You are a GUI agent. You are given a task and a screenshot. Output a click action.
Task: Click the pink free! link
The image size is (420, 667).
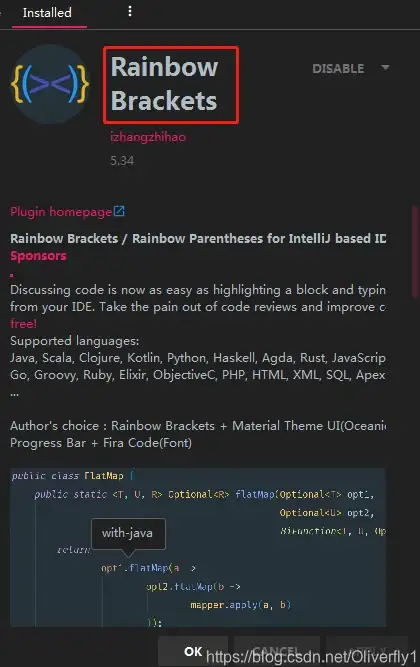(x=23, y=324)
